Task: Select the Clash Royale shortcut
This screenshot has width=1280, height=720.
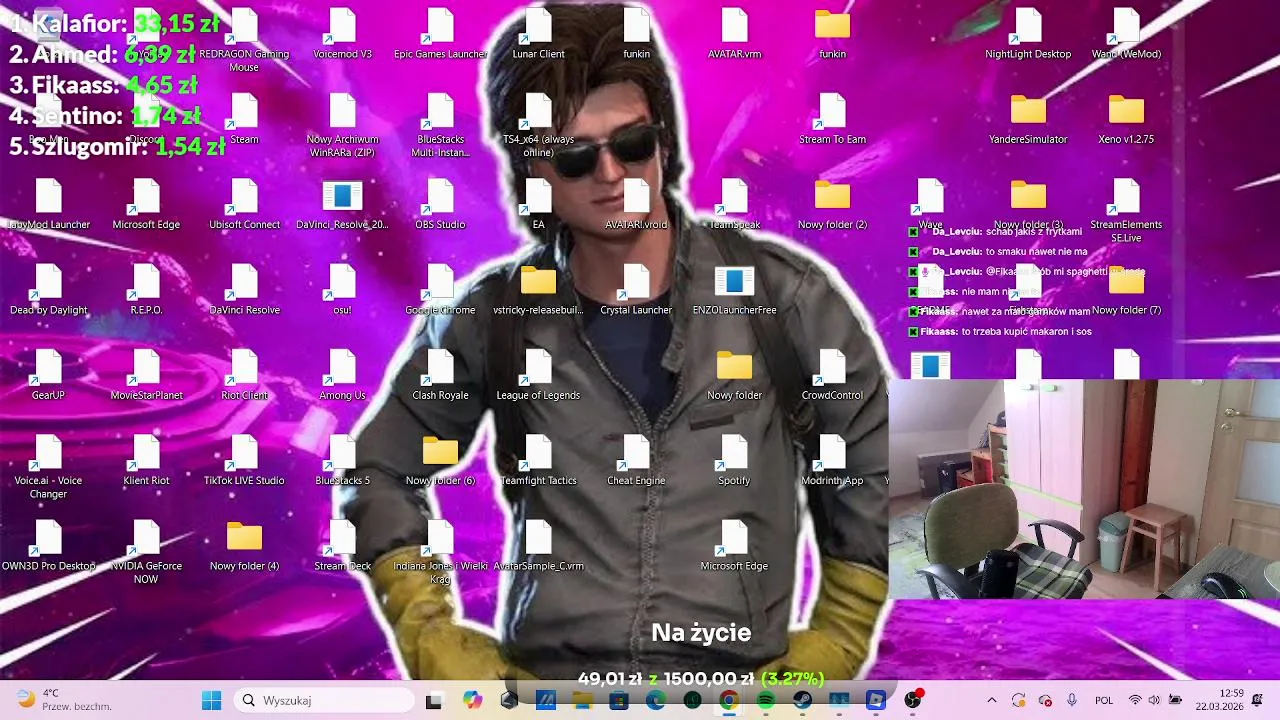Action: tap(440, 374)
